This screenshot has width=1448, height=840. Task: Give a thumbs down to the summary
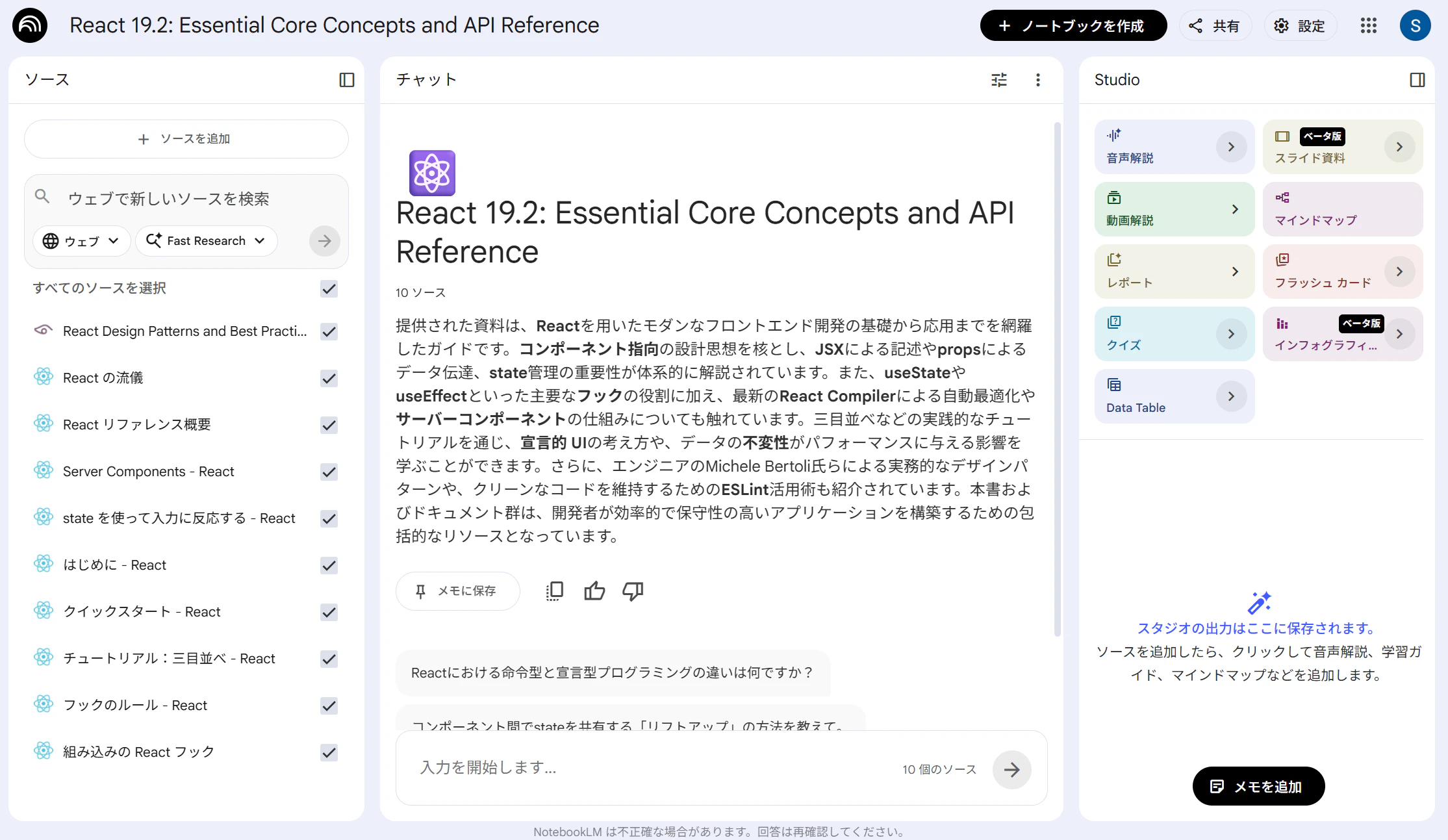coord(633,591)
